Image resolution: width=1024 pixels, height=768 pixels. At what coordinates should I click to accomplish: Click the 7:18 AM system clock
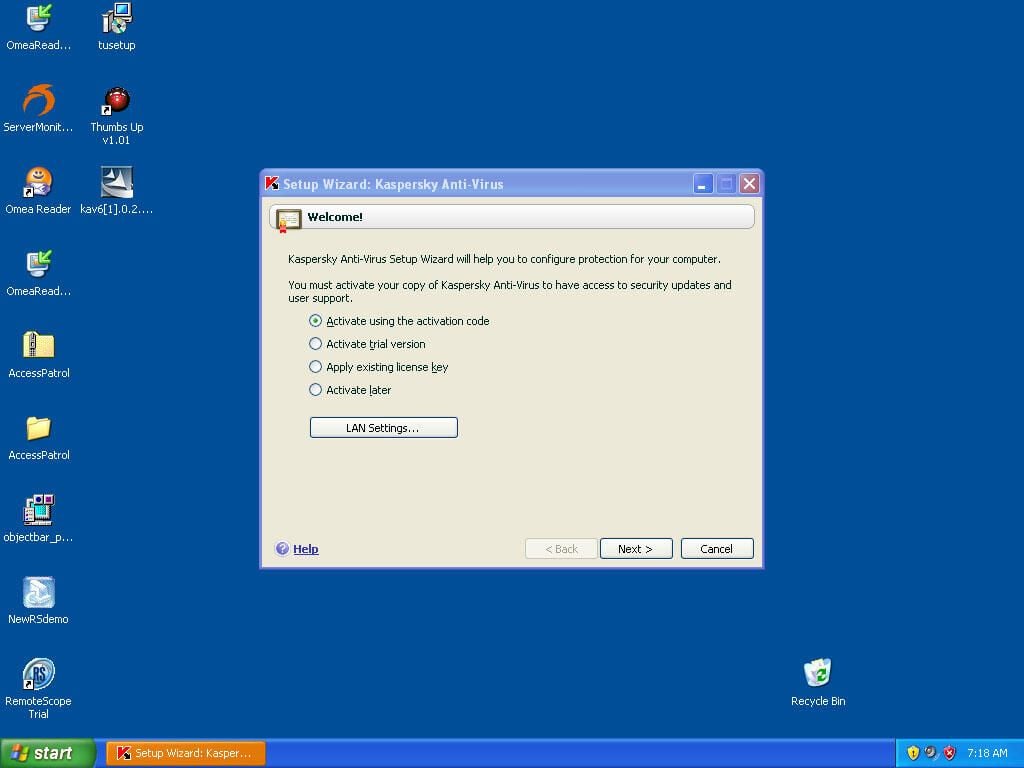(x=987, y=753)
